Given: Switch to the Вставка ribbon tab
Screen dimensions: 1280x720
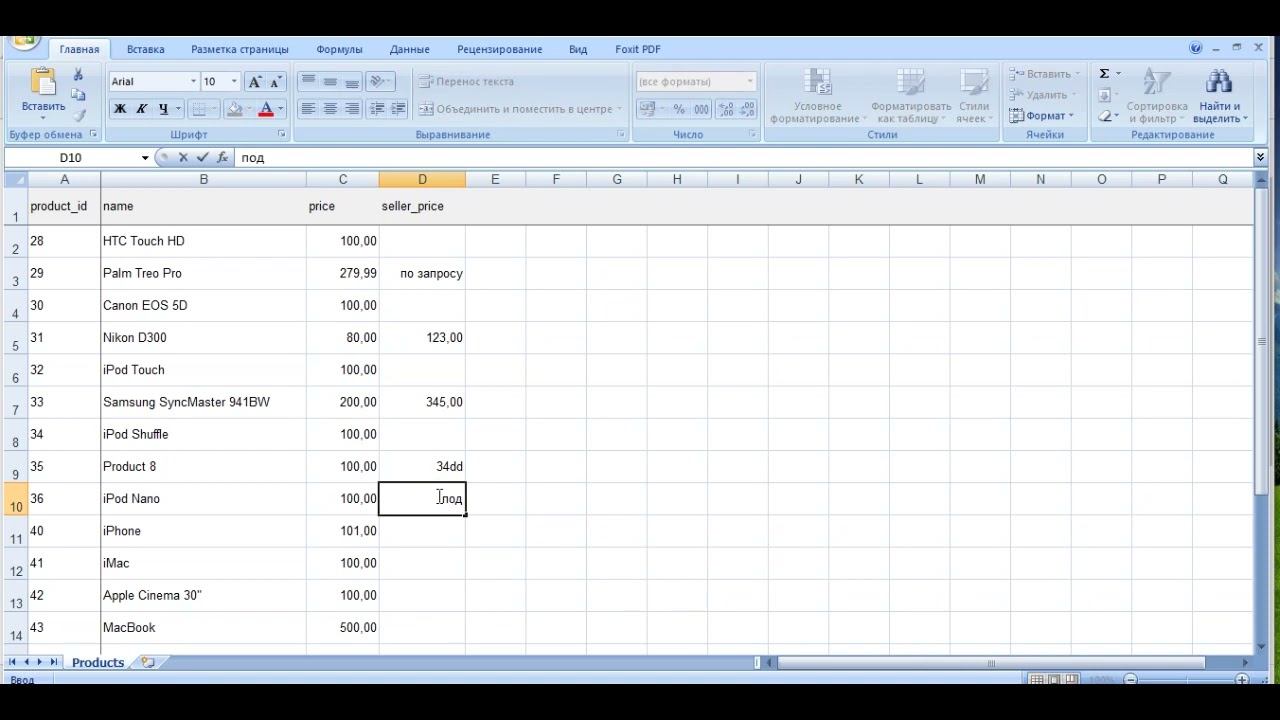Looking at the screenshot, I should tap(146, 49).
